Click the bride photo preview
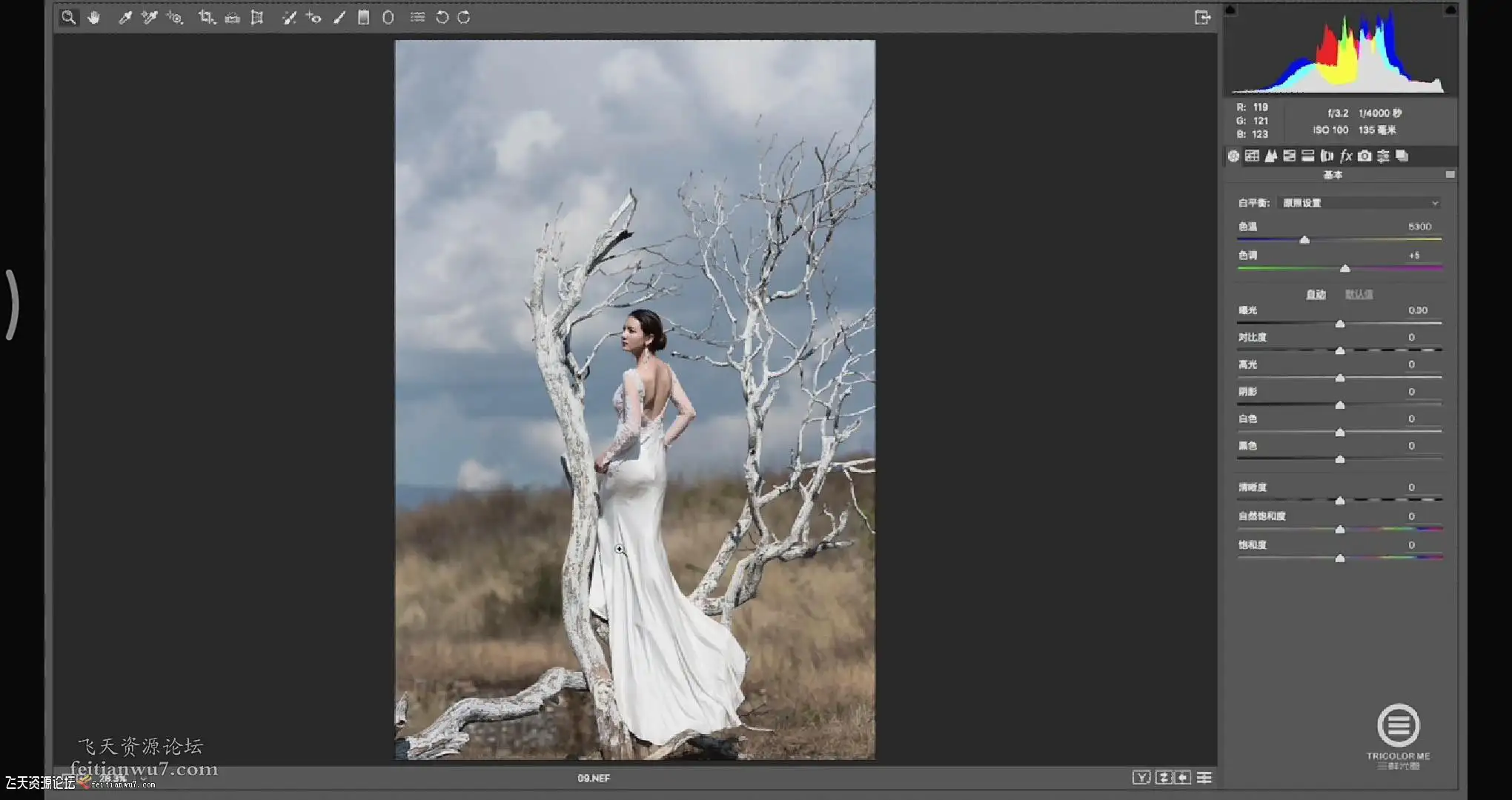Screen dimensions: 1512x800 pos(634,400)
